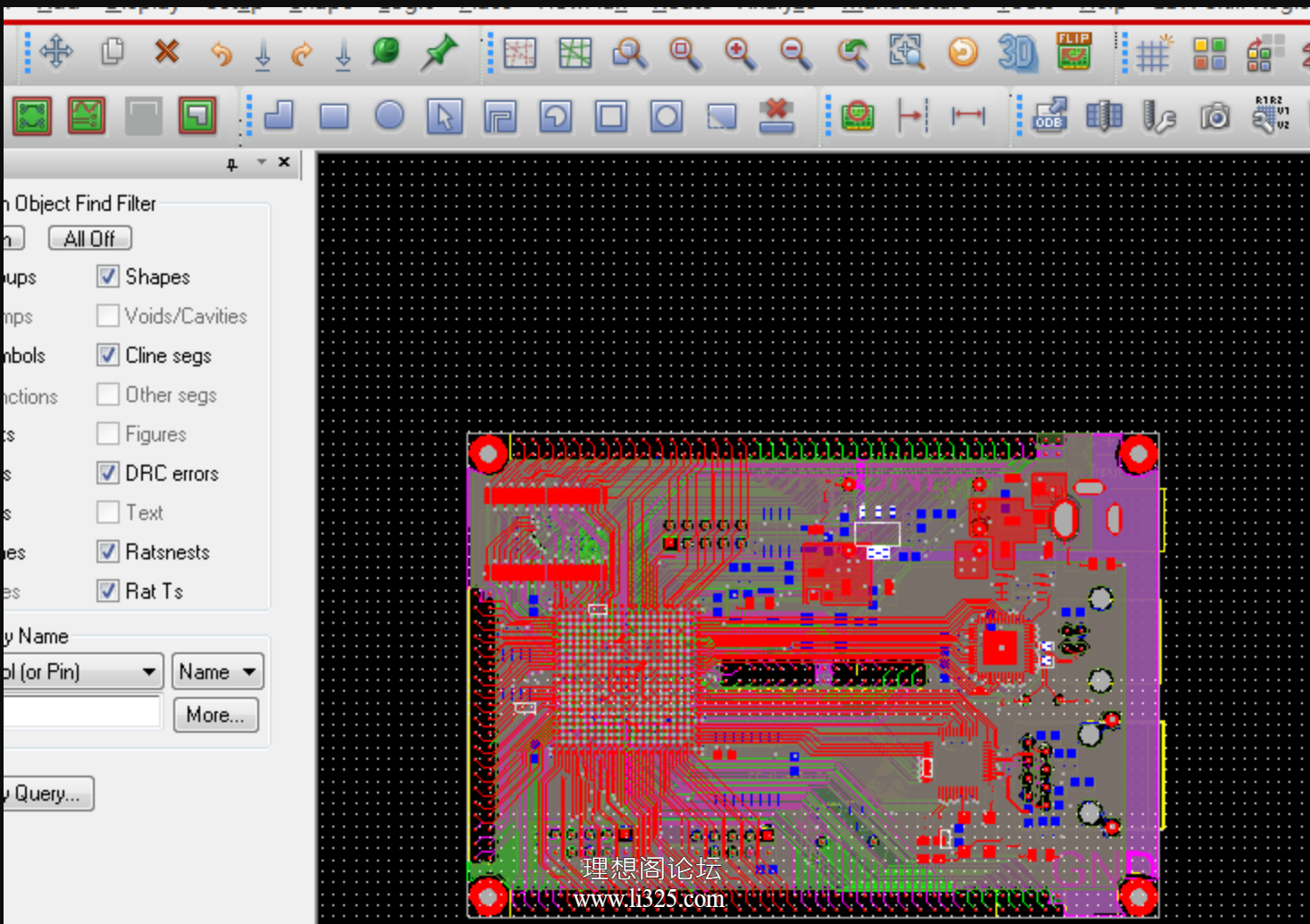Image resolution: width=1310 pixels, height=924 pixels.
Task: Uncheck the Cline segs checkbox
Action: coord(108,356)
